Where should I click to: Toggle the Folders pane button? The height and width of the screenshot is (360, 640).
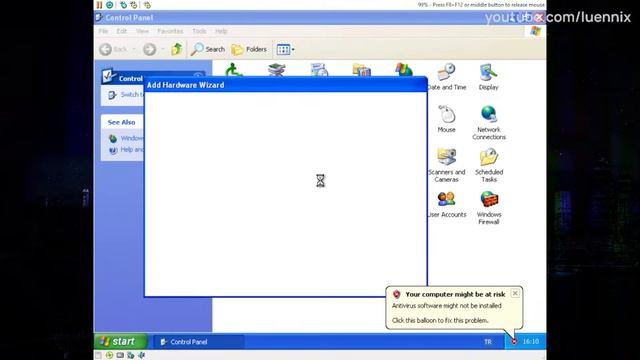[249, 49]
